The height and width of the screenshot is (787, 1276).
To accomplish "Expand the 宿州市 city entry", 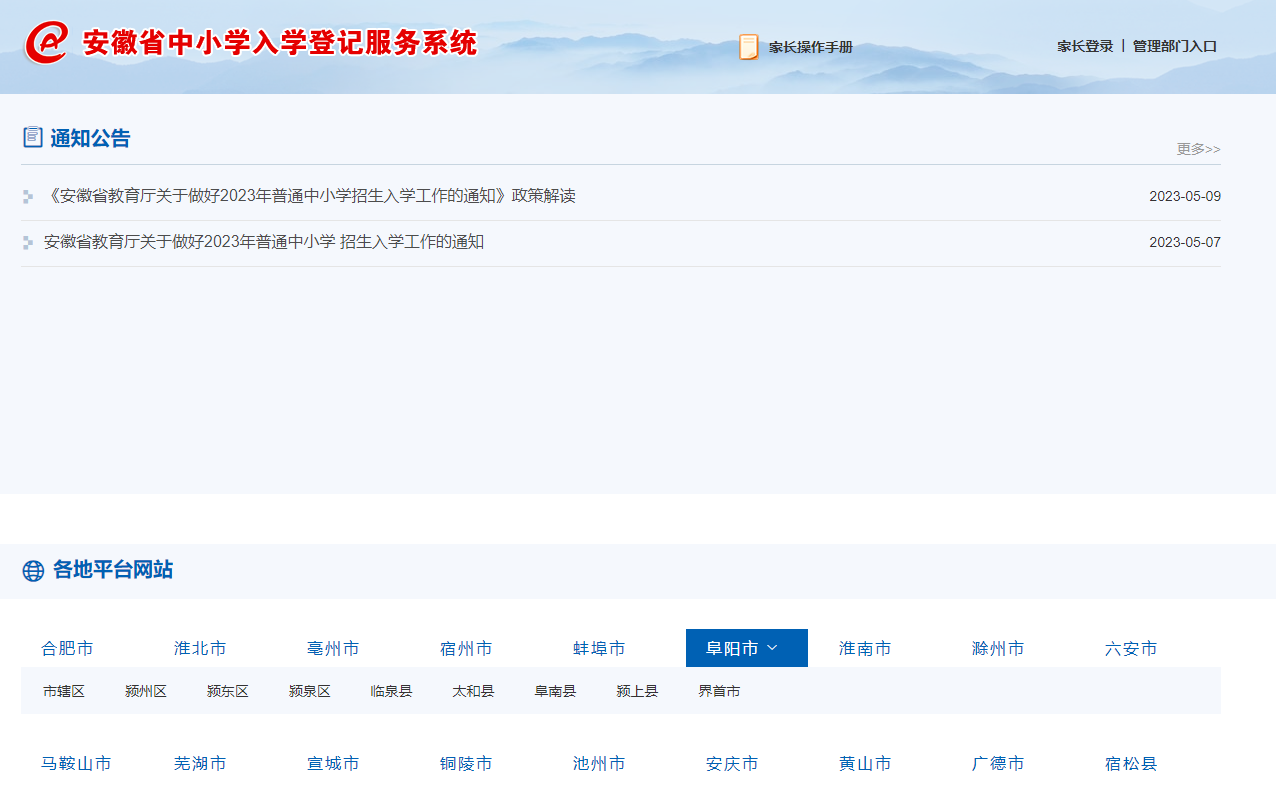I will point(466,649).
